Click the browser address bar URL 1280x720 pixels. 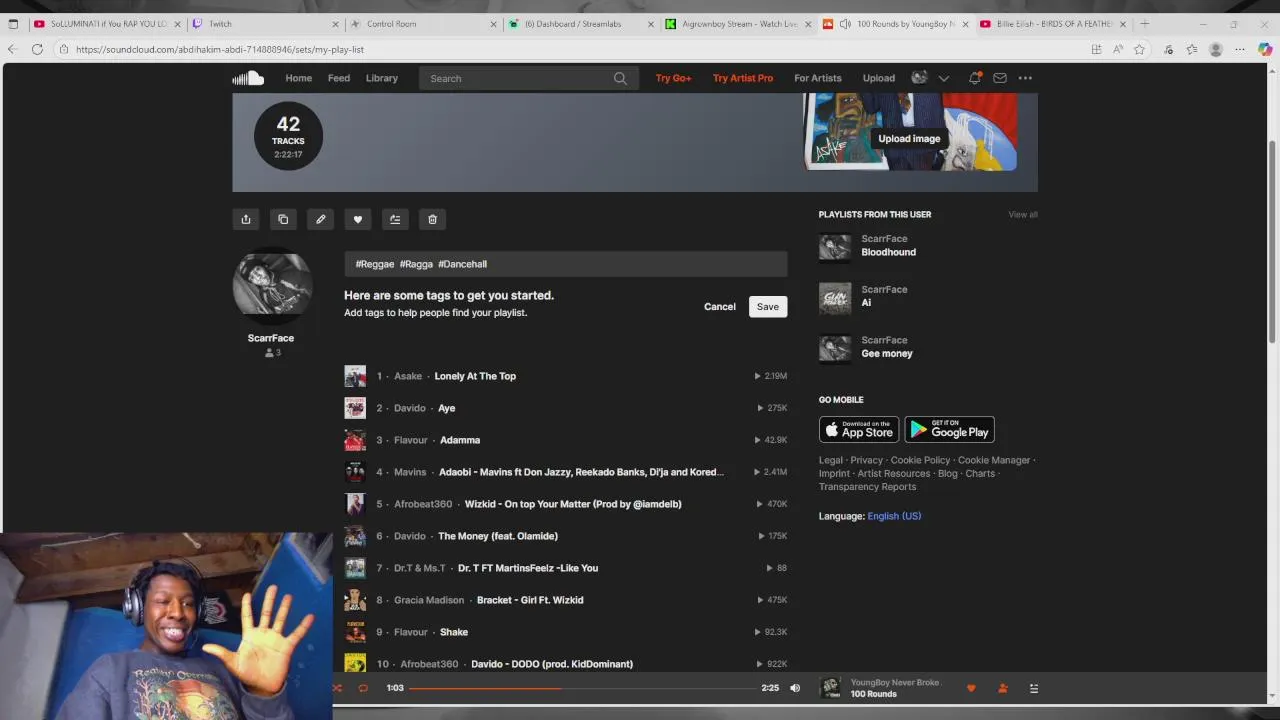pyautogui.click(x=220, y=49)
